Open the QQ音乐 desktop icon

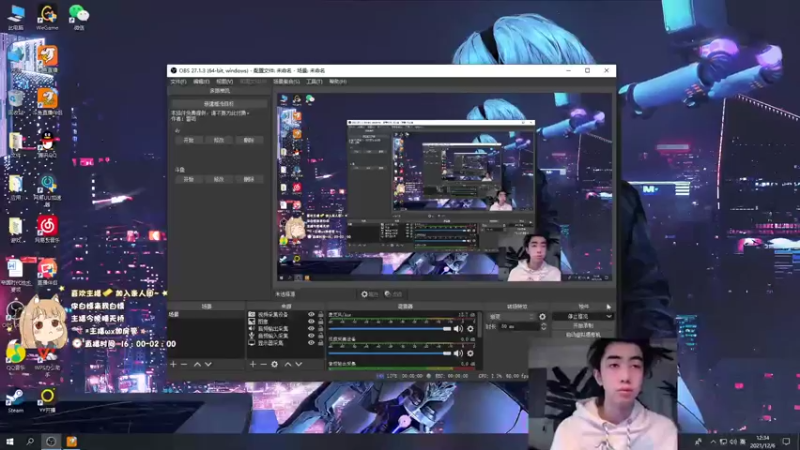(16, 357)
